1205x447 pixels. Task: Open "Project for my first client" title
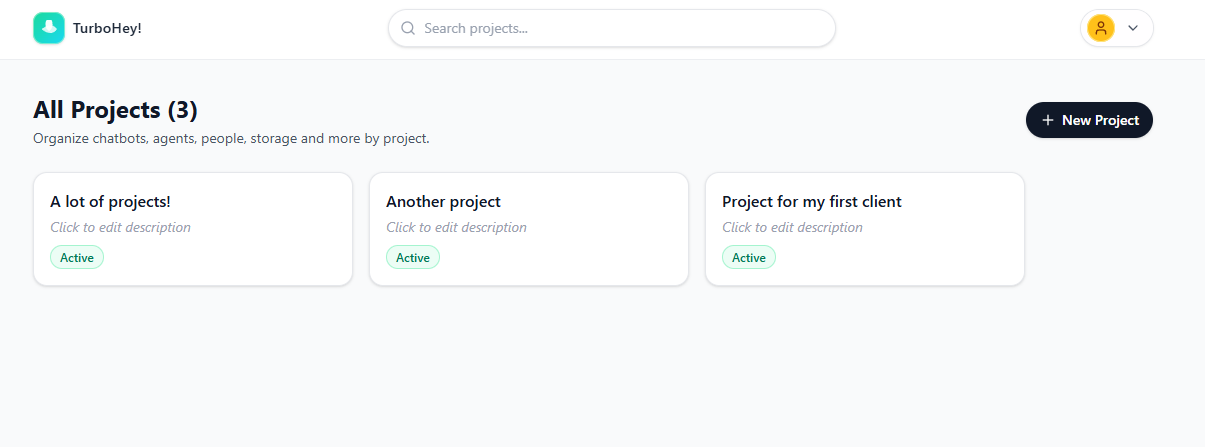(811, 202)
